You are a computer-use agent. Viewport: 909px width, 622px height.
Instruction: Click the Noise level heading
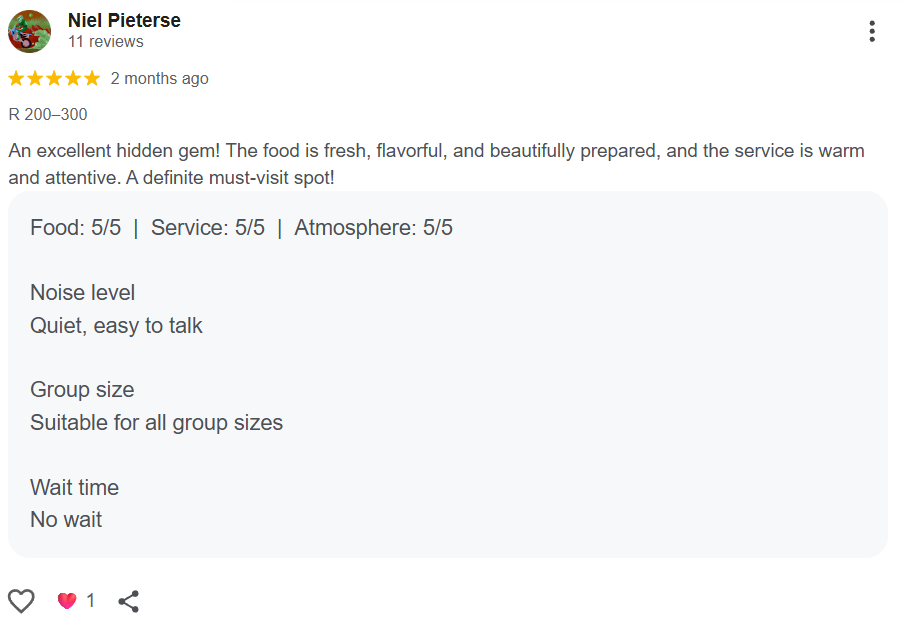tap(82, 293)
